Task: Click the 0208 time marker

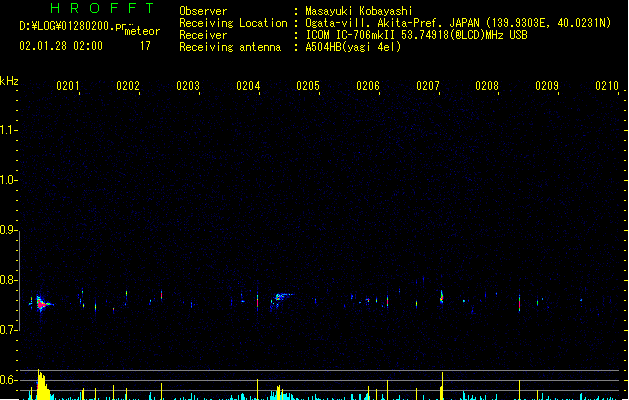Action: point(487,86)
